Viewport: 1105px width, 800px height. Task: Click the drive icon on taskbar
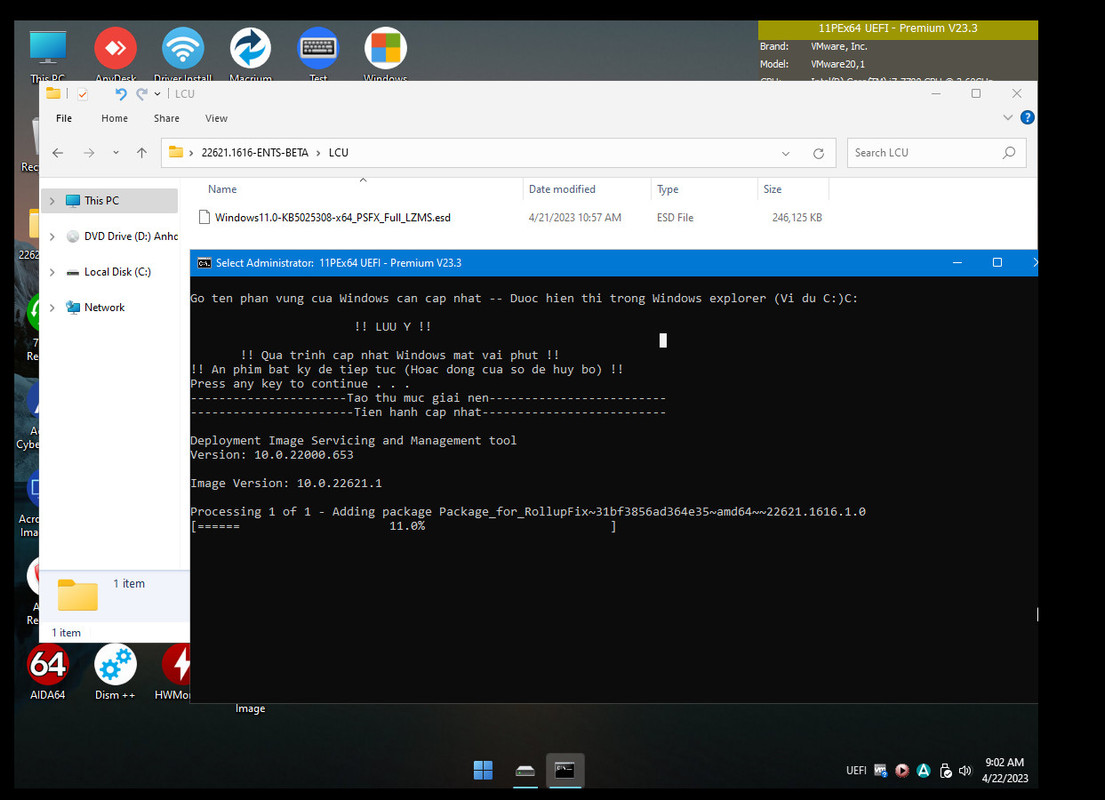click(x=525, y=770)
